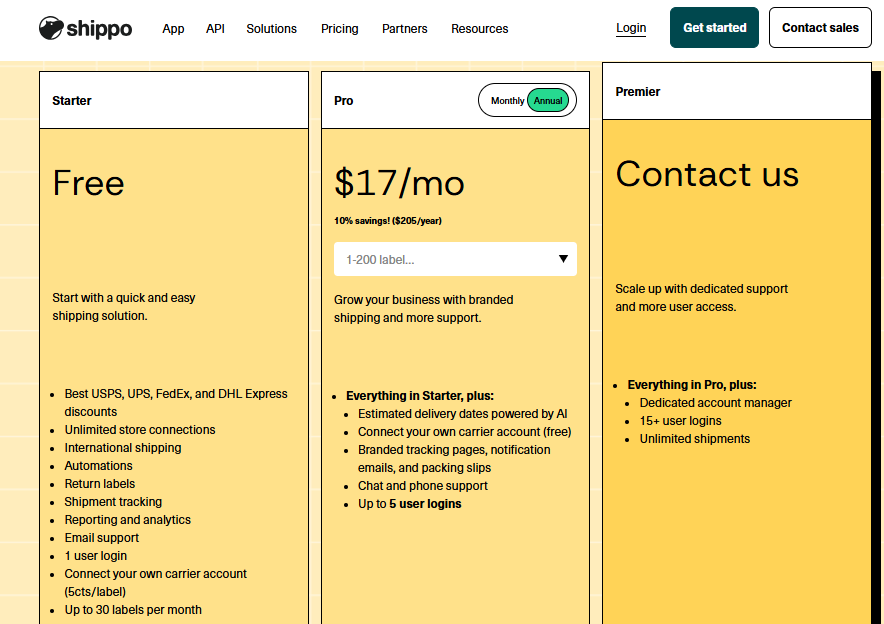
Task: Go to the Pricing page
Action: [x=339, y=29]
